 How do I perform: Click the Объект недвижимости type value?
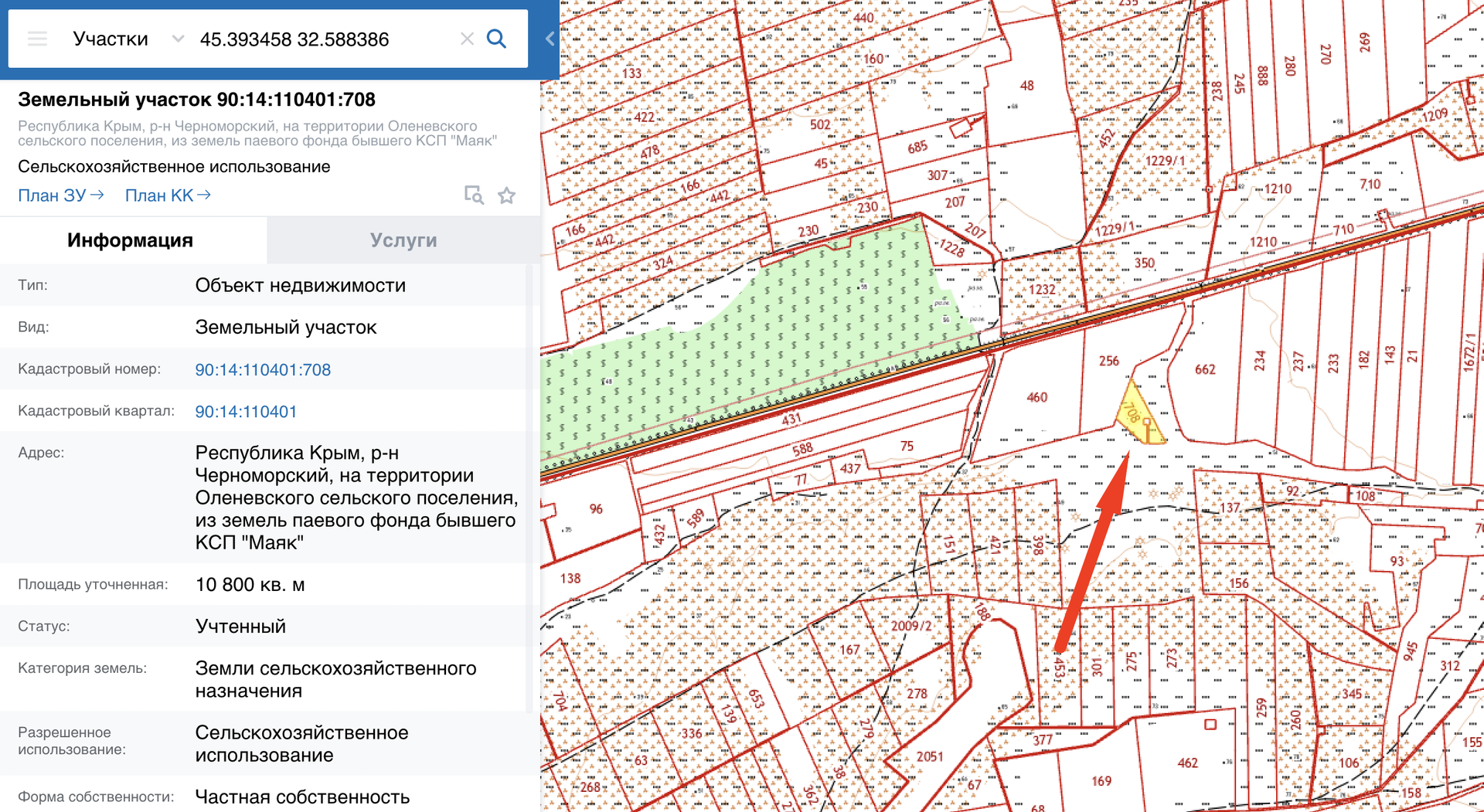[x=300, y=285]
